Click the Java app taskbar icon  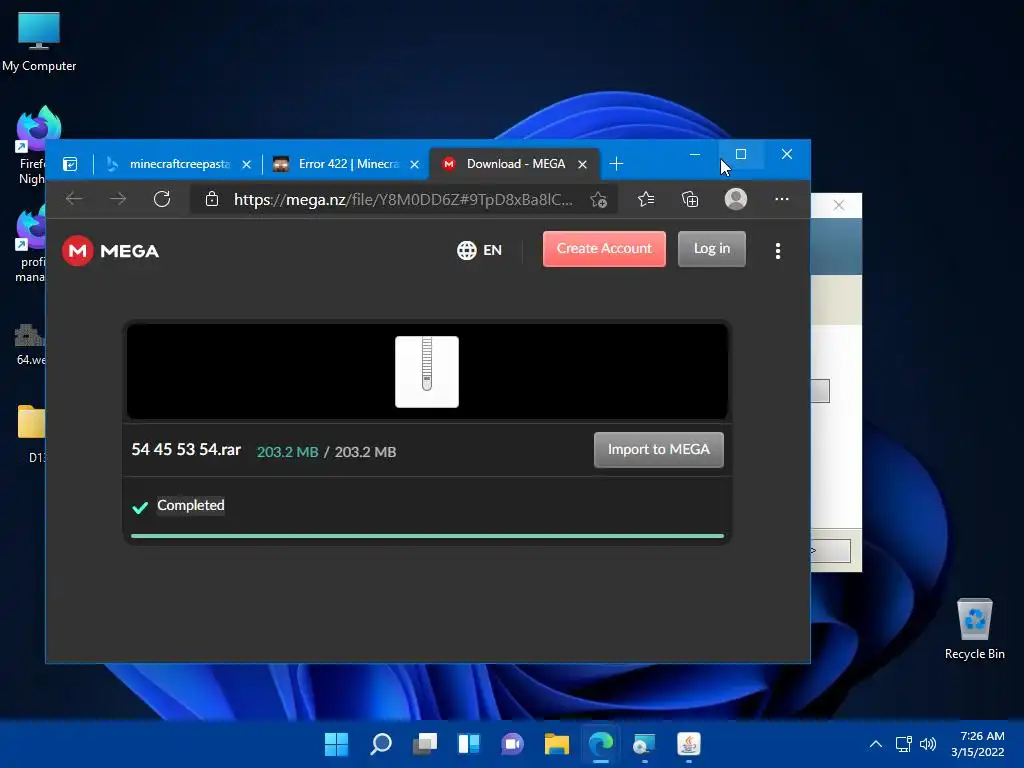[689, 744]
